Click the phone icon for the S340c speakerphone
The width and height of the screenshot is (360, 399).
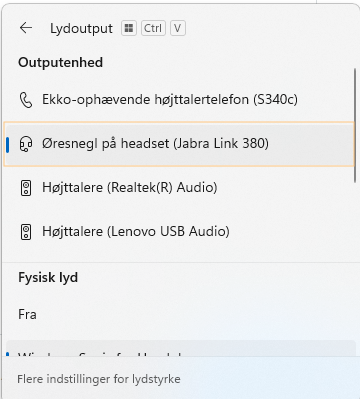(26, 100)
